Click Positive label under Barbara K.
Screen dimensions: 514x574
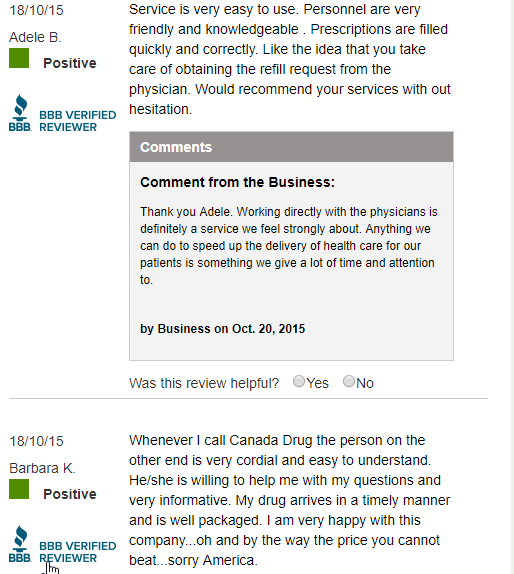[x=70, y=494]
